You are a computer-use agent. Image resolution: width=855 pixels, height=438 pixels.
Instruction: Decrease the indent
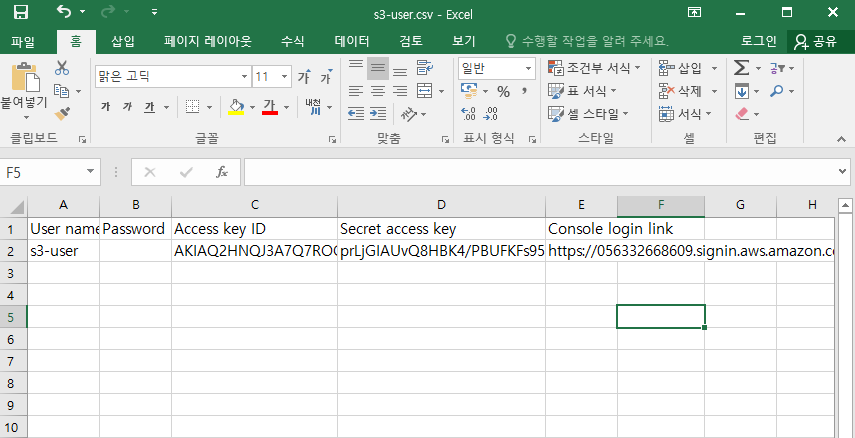coord(356,113)
